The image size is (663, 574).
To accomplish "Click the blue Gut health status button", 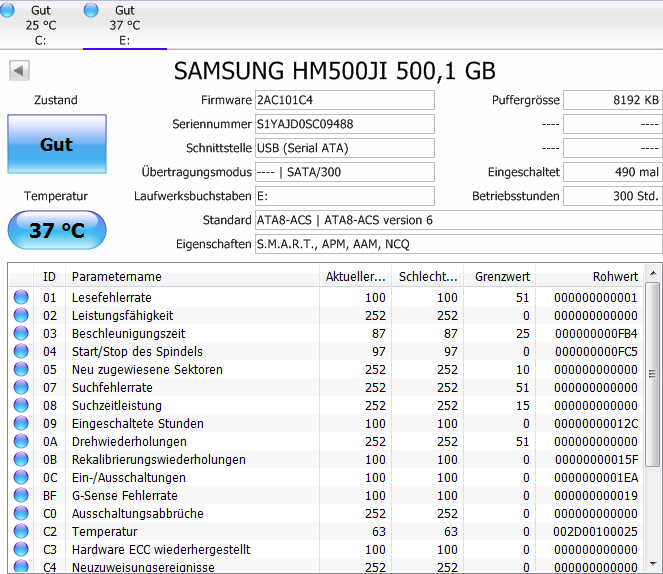I will pos(57,144).
